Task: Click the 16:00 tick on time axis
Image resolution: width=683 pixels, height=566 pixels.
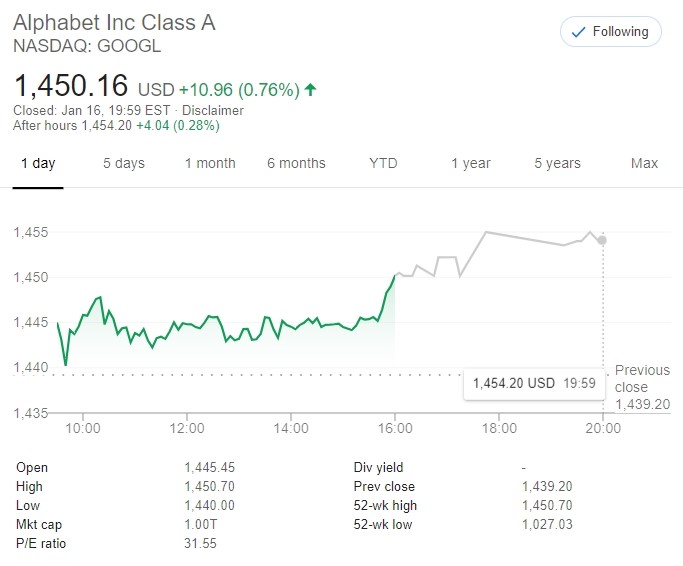Action: (395, 428)
